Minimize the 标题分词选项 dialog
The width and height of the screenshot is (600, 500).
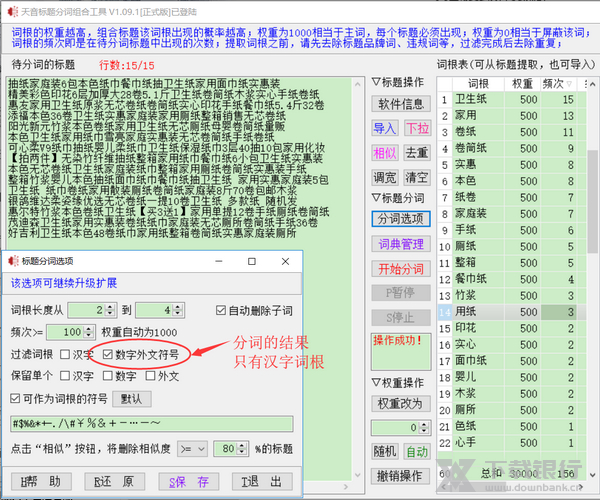click(x=219, y=261)
